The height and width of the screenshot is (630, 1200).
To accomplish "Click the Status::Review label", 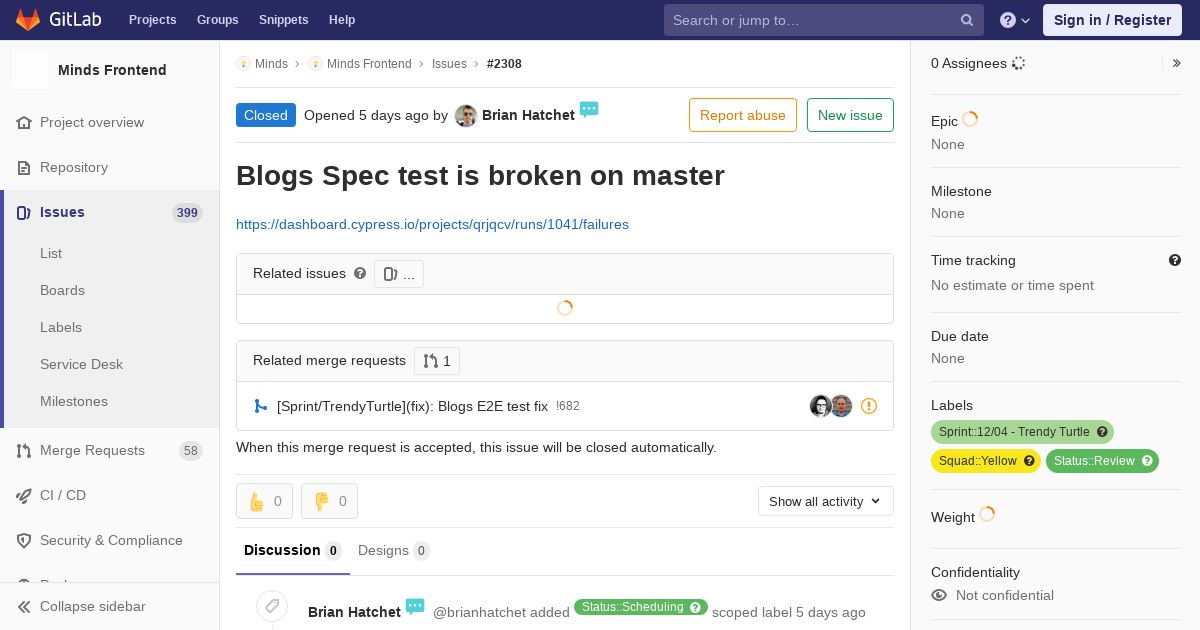I will click(x=1102, y=461).
